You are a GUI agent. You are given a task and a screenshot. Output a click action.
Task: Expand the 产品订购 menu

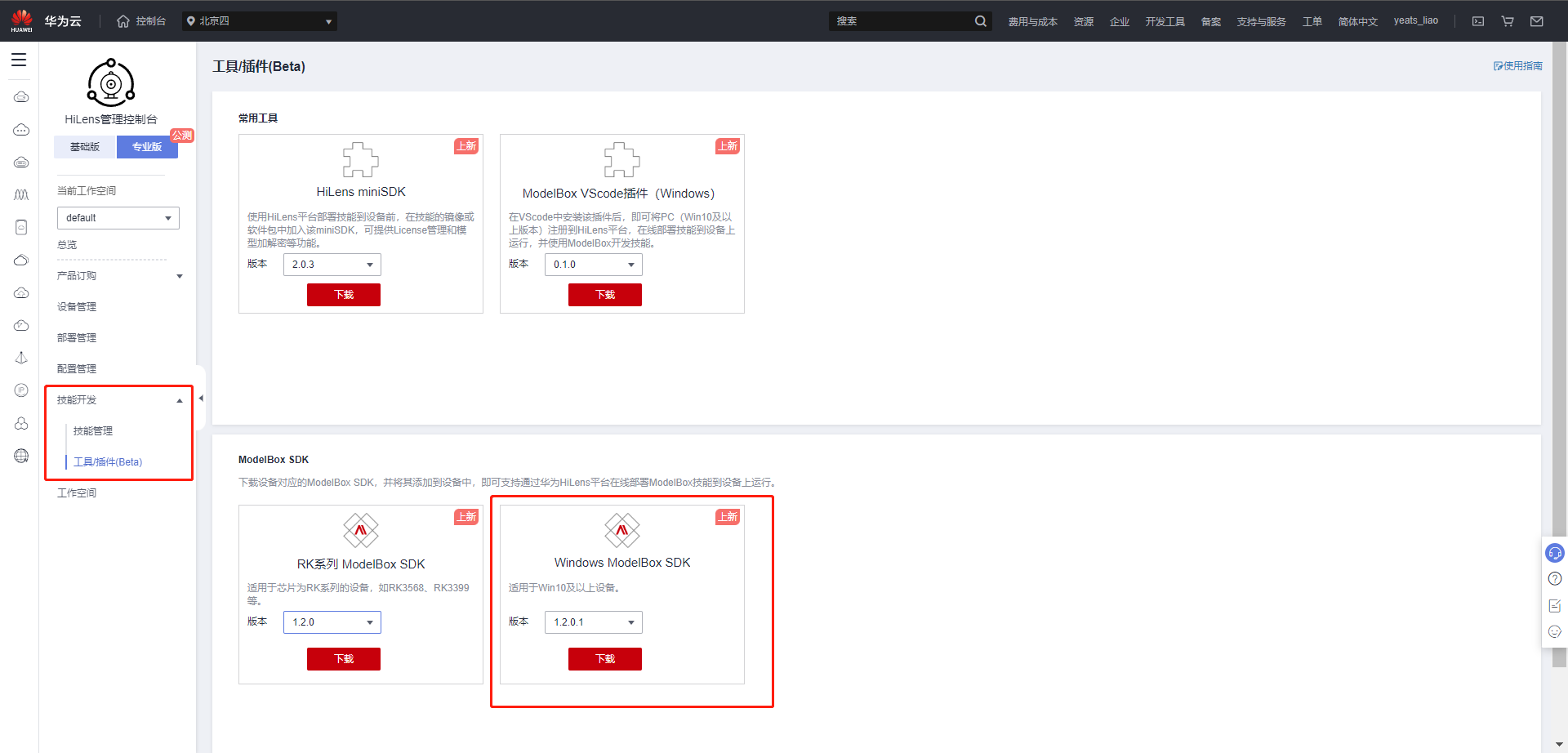[x=119, y=276]
